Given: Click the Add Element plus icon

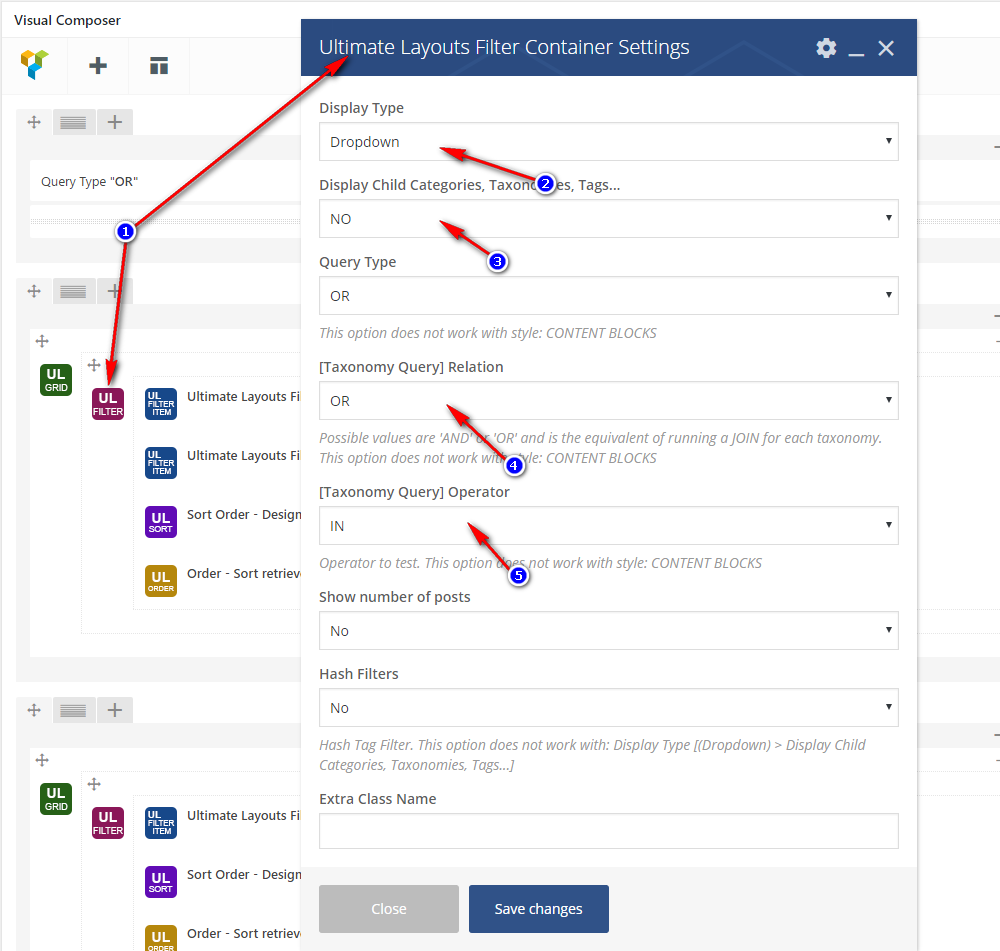Looking at the screenshot, I should [x=98, y=66].
